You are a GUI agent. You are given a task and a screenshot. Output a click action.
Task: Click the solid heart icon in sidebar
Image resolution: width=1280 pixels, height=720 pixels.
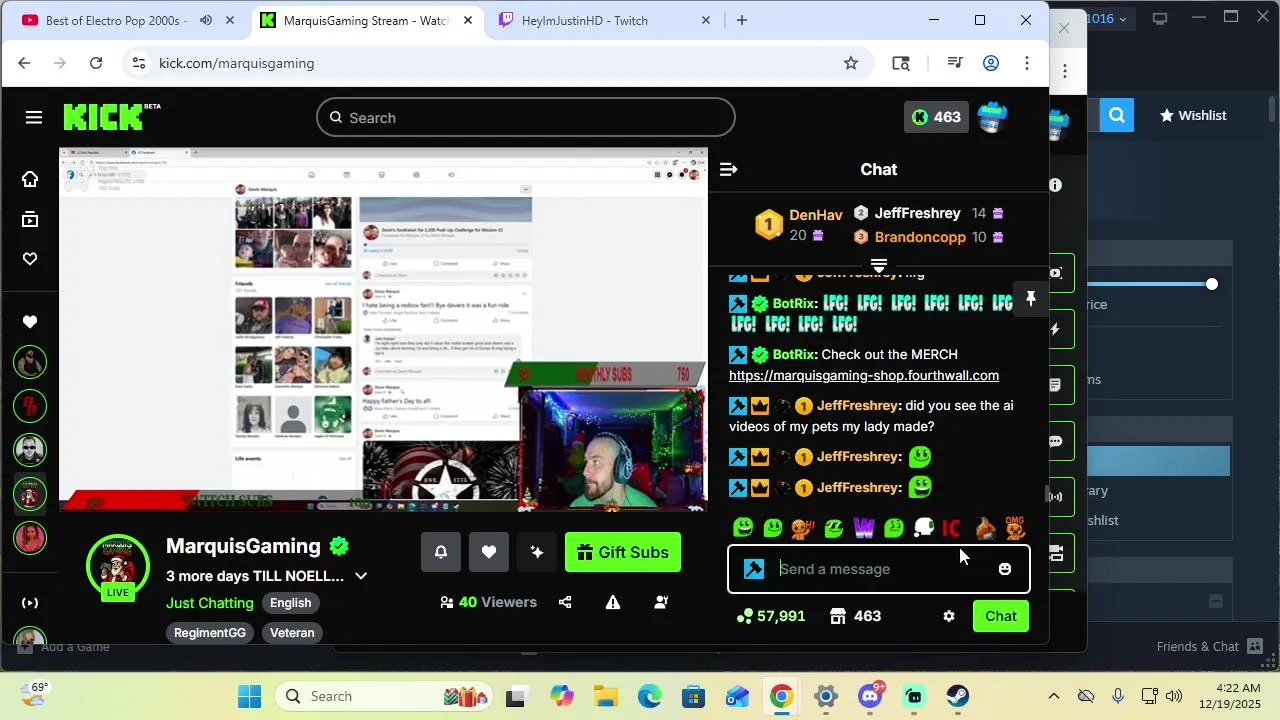click(30, 322)
